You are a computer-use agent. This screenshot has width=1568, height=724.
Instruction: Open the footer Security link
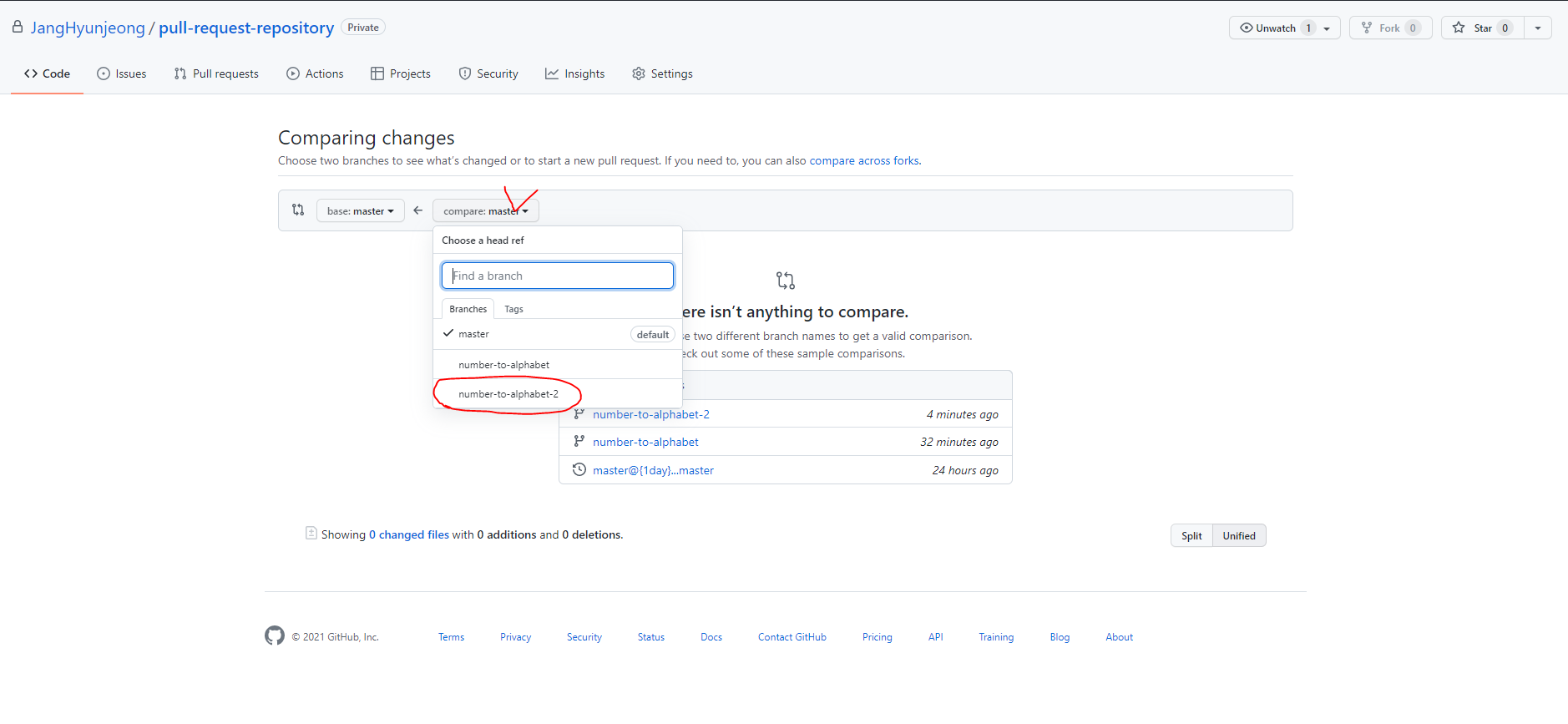pos(584,637)
